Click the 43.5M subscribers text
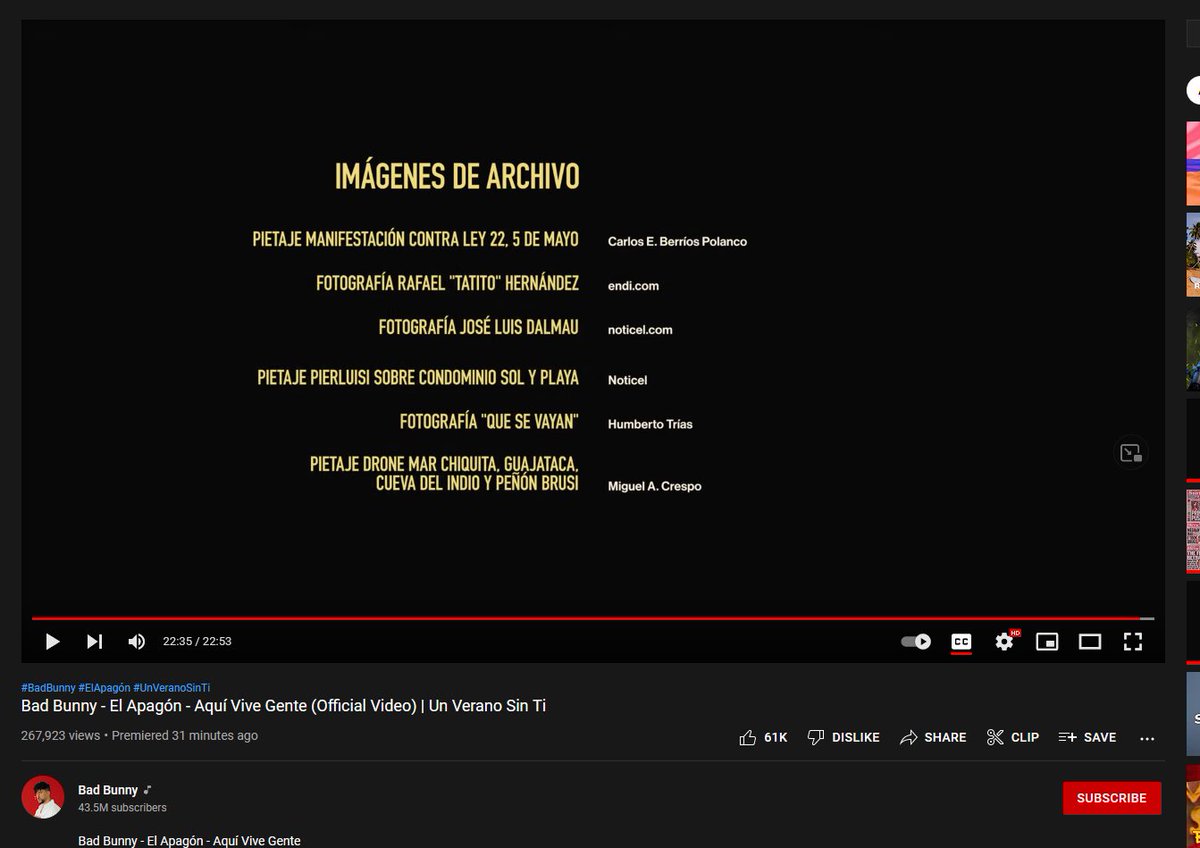Viewport: 1200px width, 848px height. tap(122, 807)
